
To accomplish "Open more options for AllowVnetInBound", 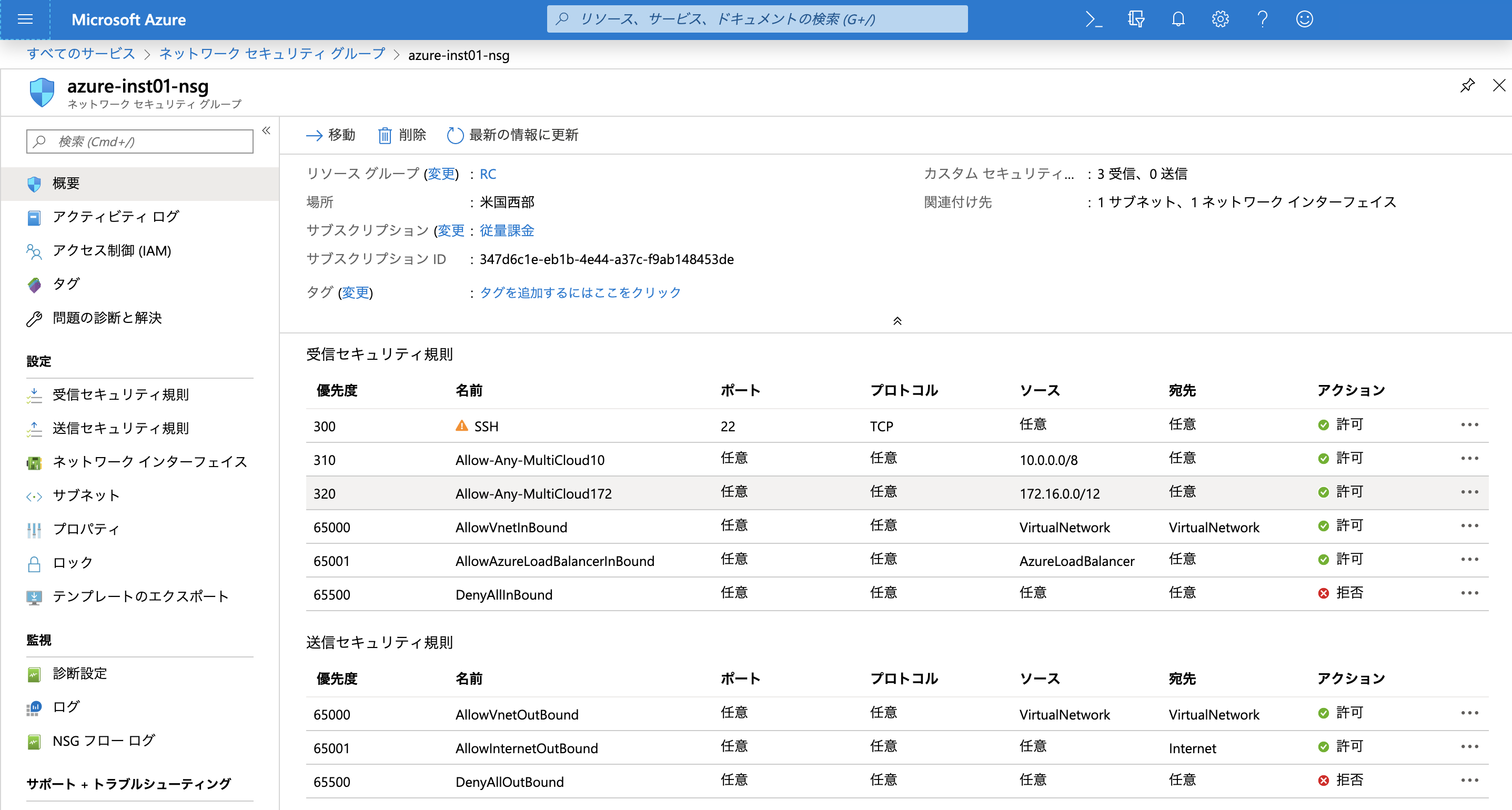I will pyautogui.click(x=1470, y=526).
